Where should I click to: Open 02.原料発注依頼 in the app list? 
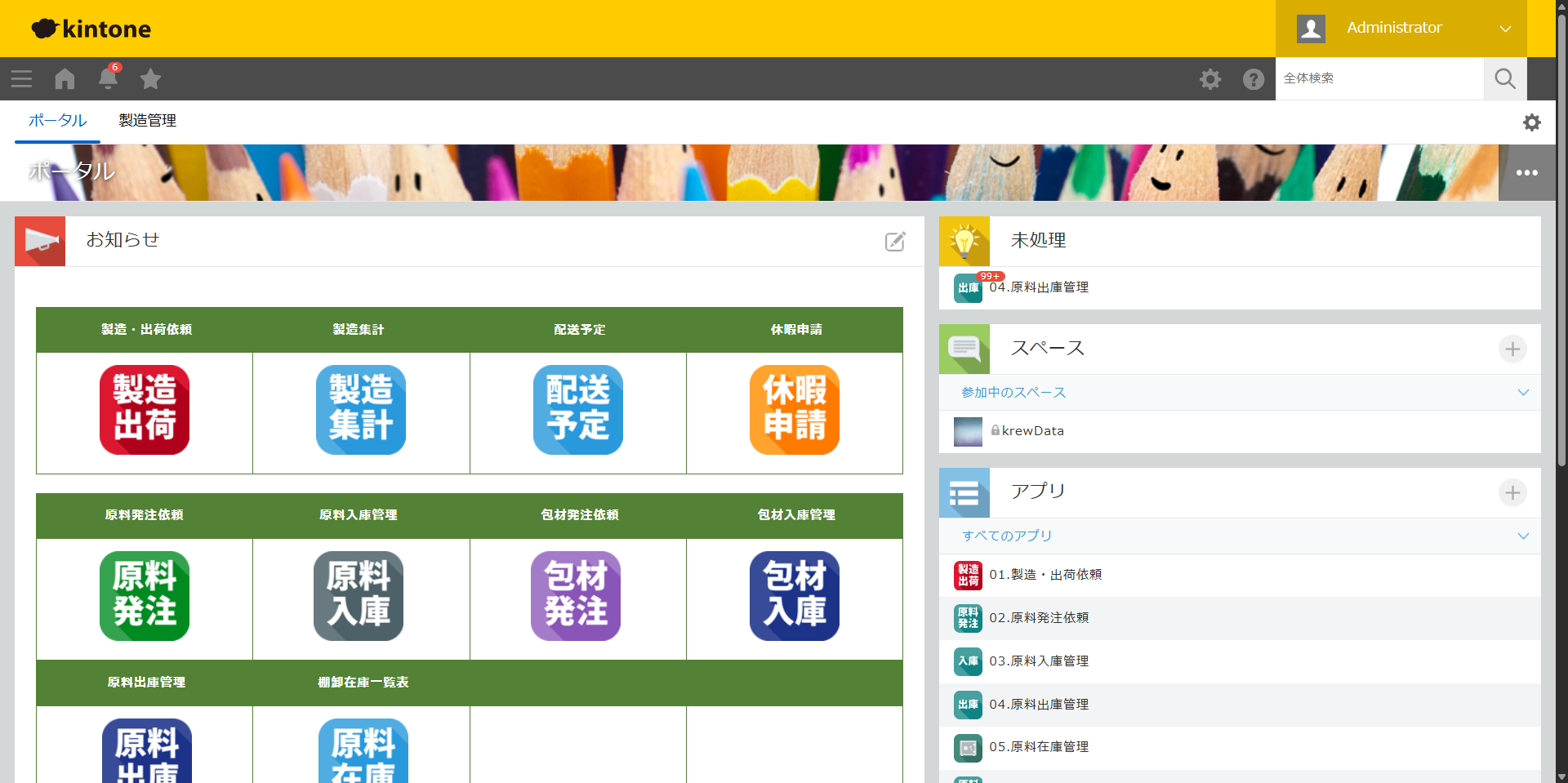(x=1039, y=618)
